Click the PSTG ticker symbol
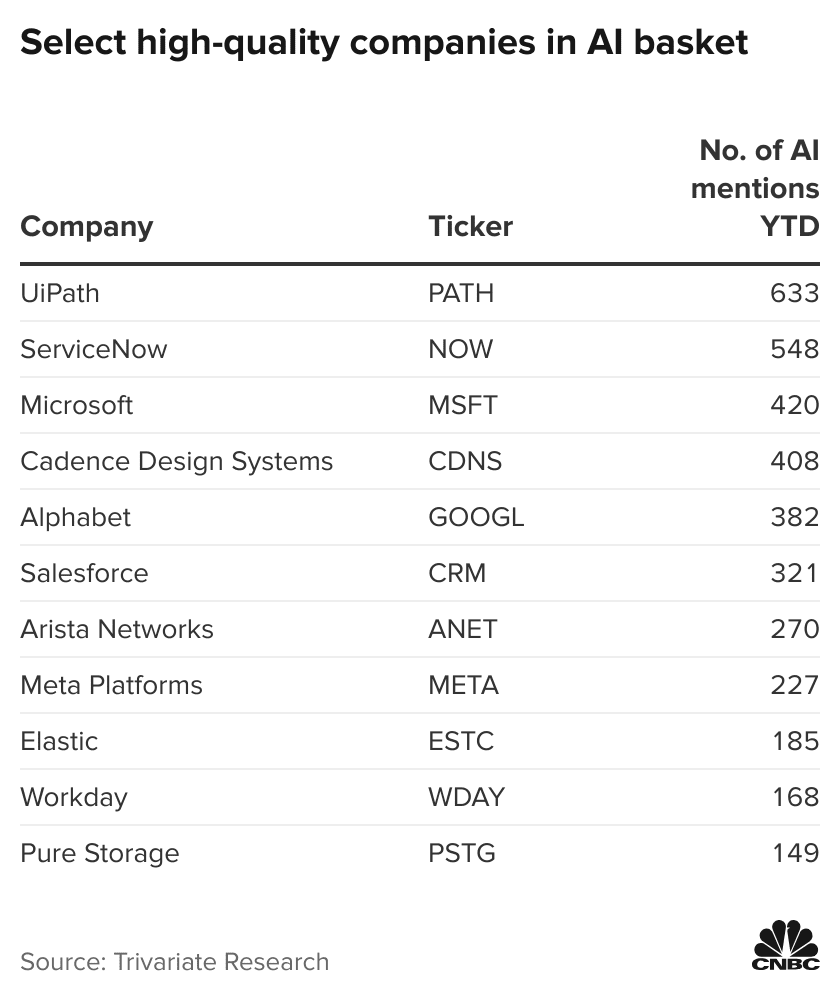The width and height of the screenshot is (840, 998). [x=461, y=854]
